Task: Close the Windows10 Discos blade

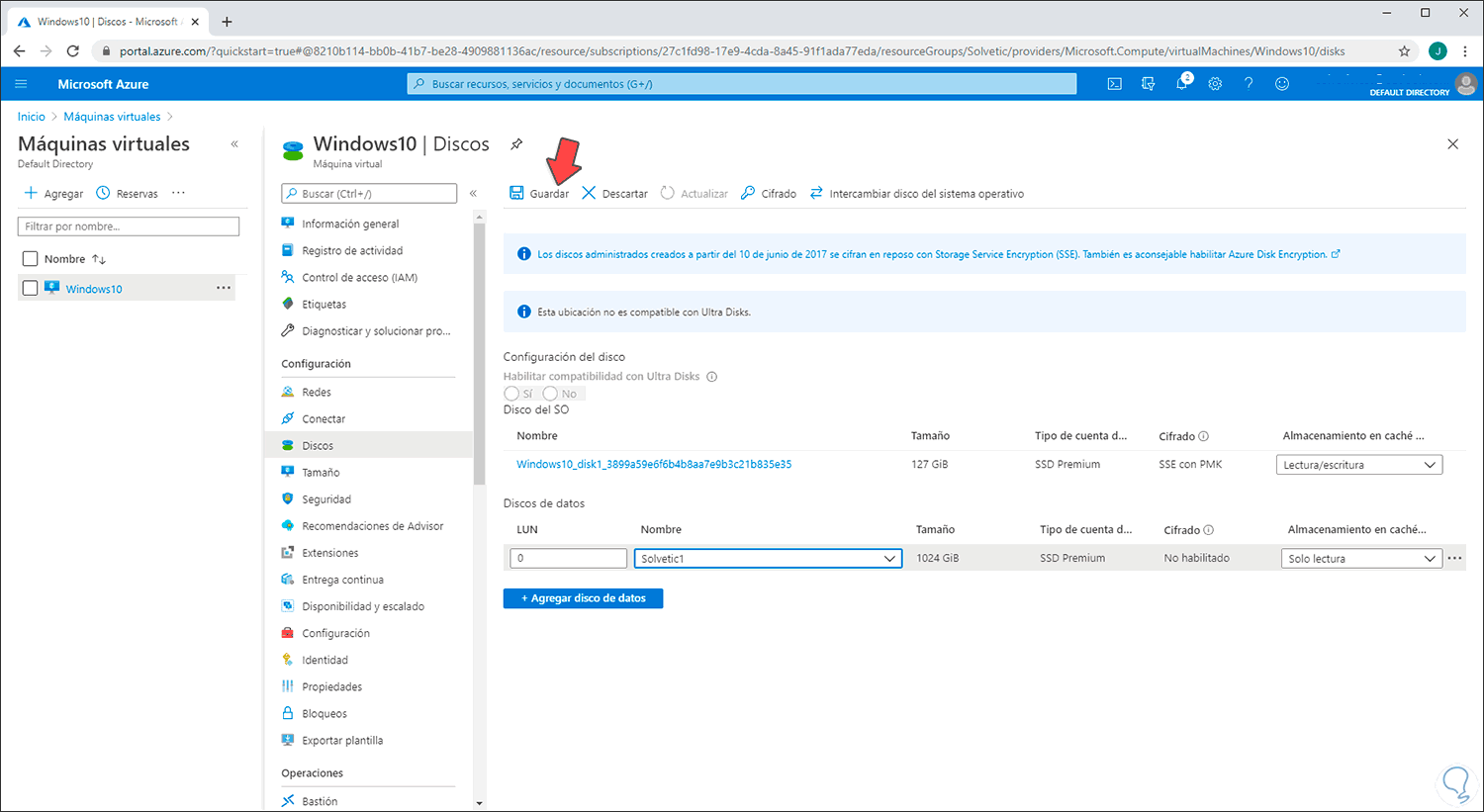Action: 1453,144
